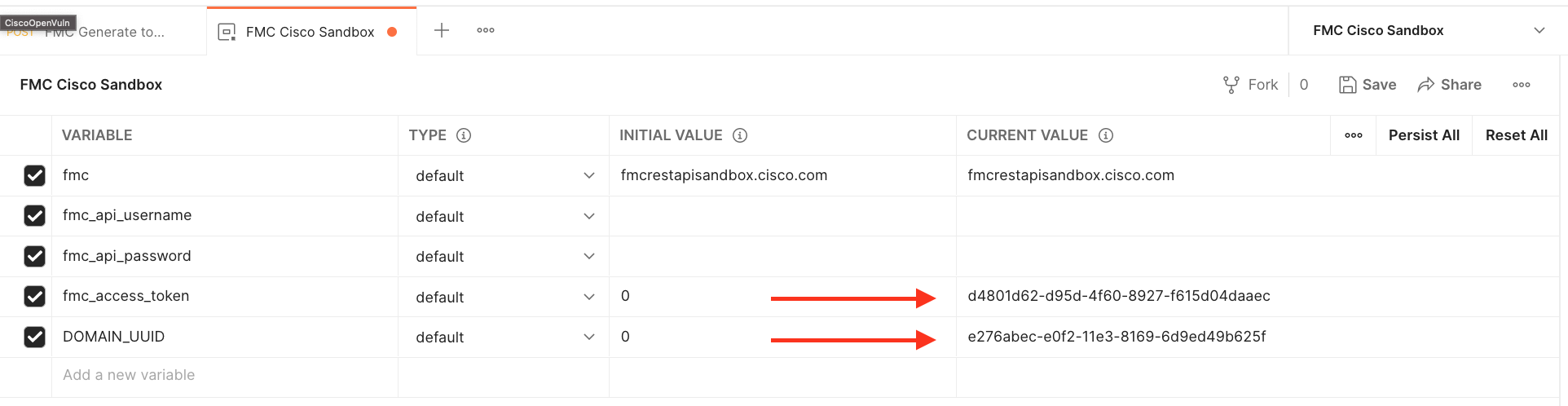Click the TYPE column info icon
The height and width of the screenshot is (406, 1568).
tap(464, 135)
